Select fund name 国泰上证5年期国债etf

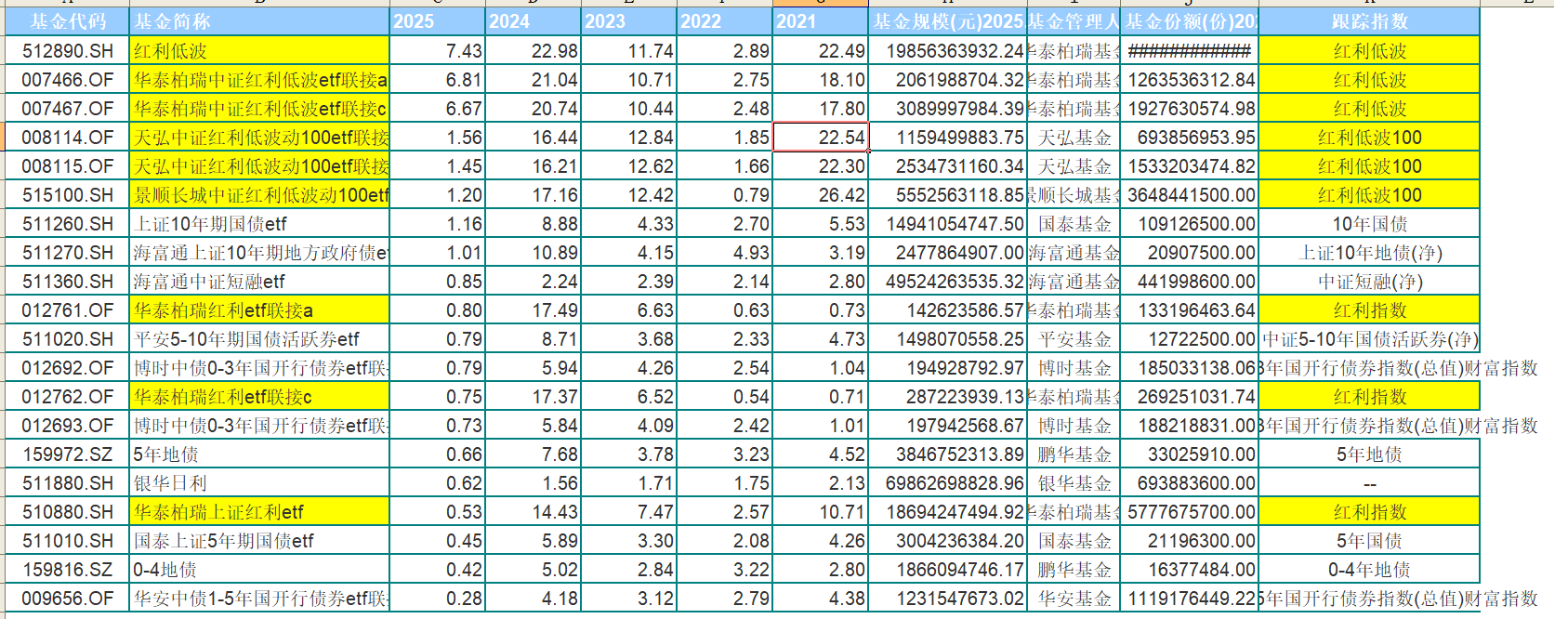coord(259,541)
